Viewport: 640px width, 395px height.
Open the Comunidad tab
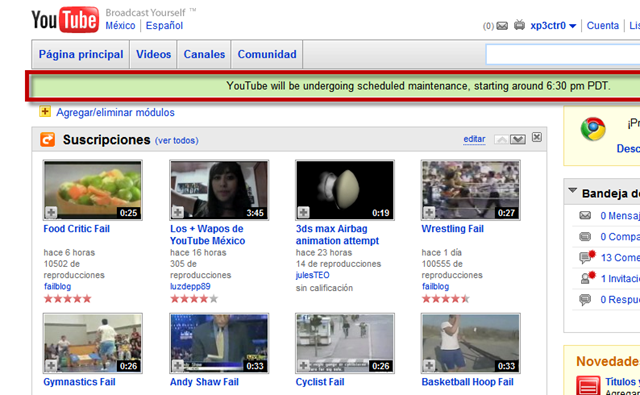[267, 54]
